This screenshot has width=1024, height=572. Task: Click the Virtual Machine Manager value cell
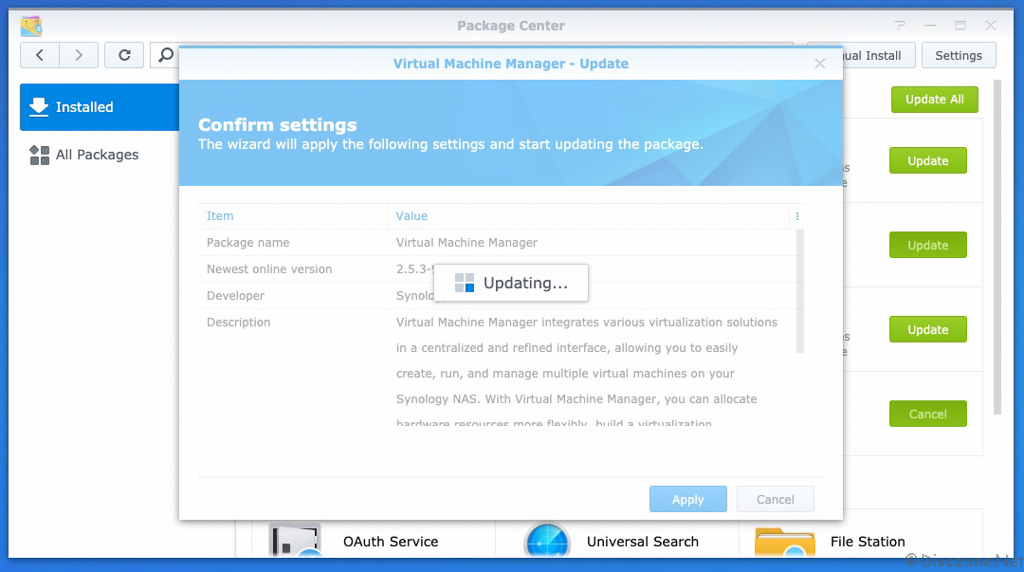pos(466,242)
